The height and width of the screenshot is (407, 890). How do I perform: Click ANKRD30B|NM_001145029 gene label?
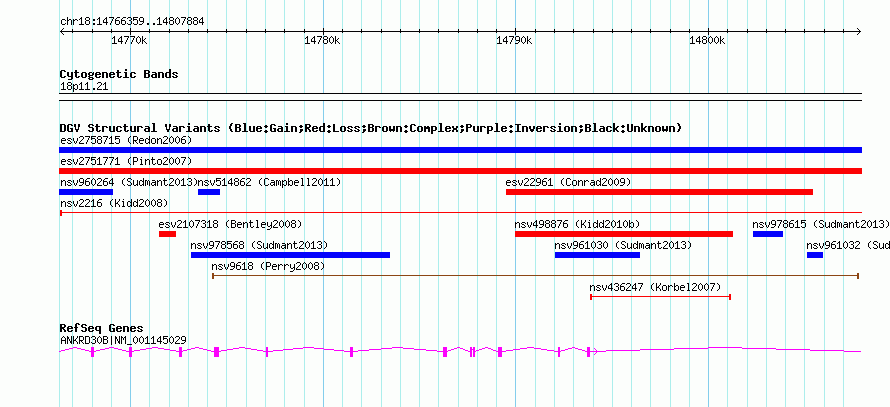point(123,341)
